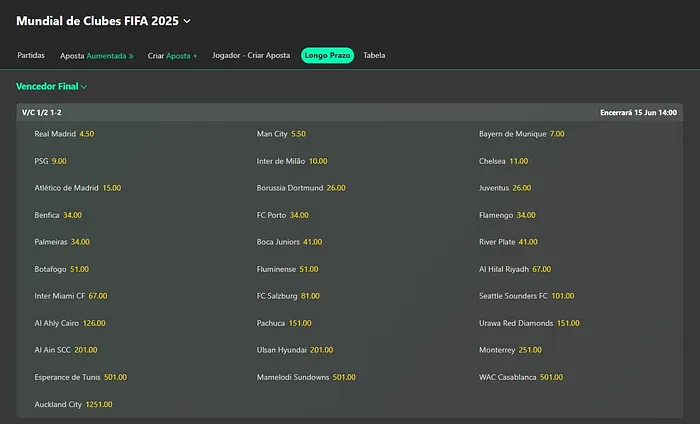This screenshot has width=700, height=424.
Task: Open the Partidas tab
Action: pos(31,55)
